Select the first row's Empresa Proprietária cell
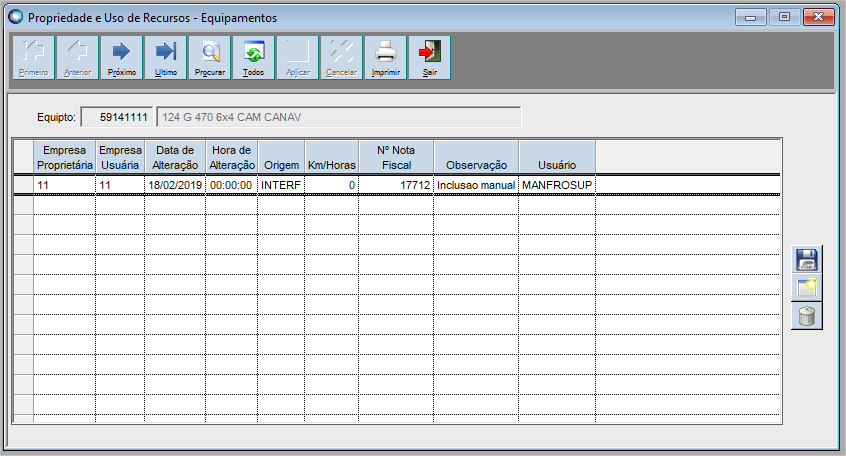 [x=65, y=185]
